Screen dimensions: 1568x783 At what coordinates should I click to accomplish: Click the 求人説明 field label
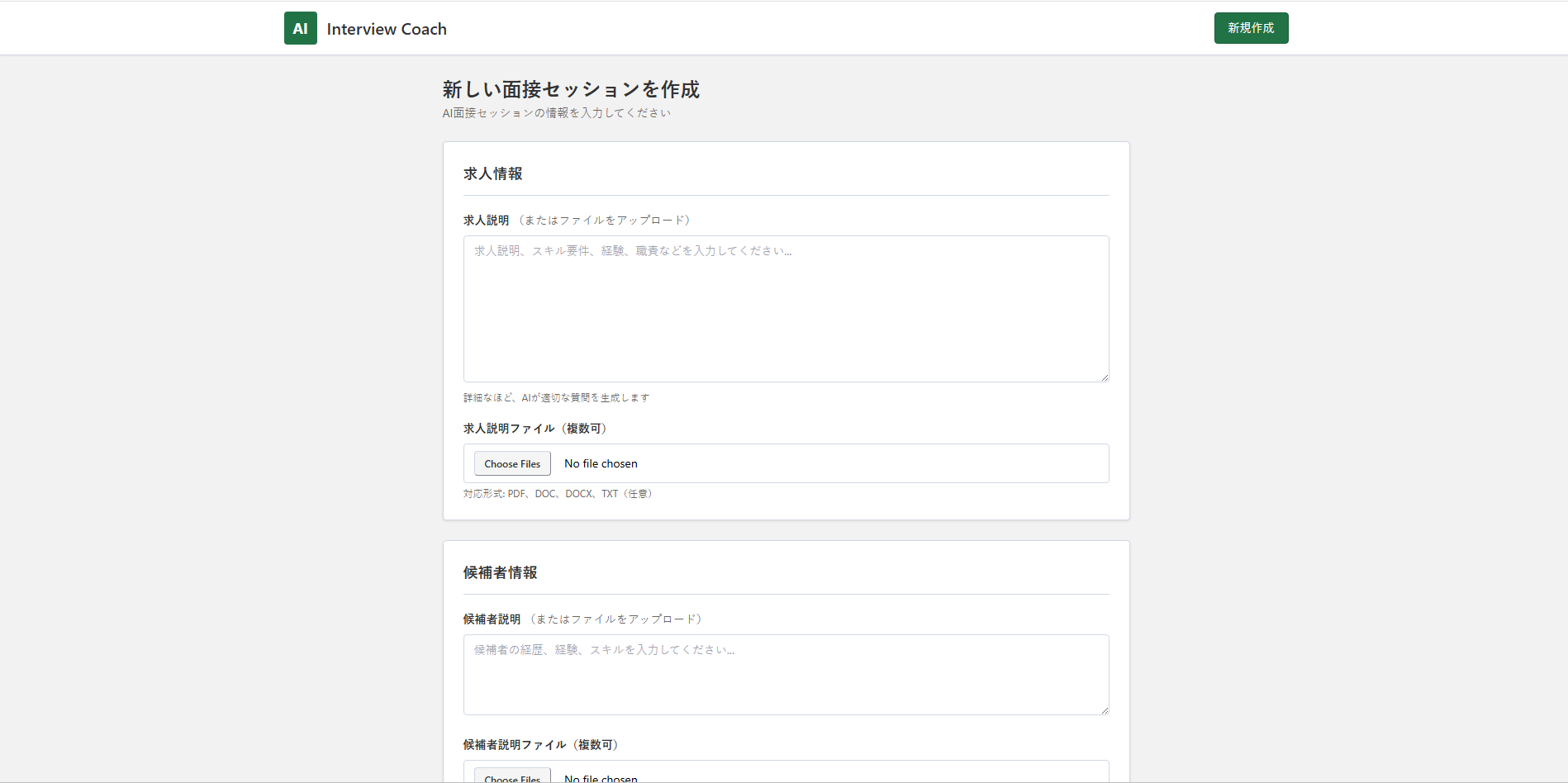click(x=487, y=220)
